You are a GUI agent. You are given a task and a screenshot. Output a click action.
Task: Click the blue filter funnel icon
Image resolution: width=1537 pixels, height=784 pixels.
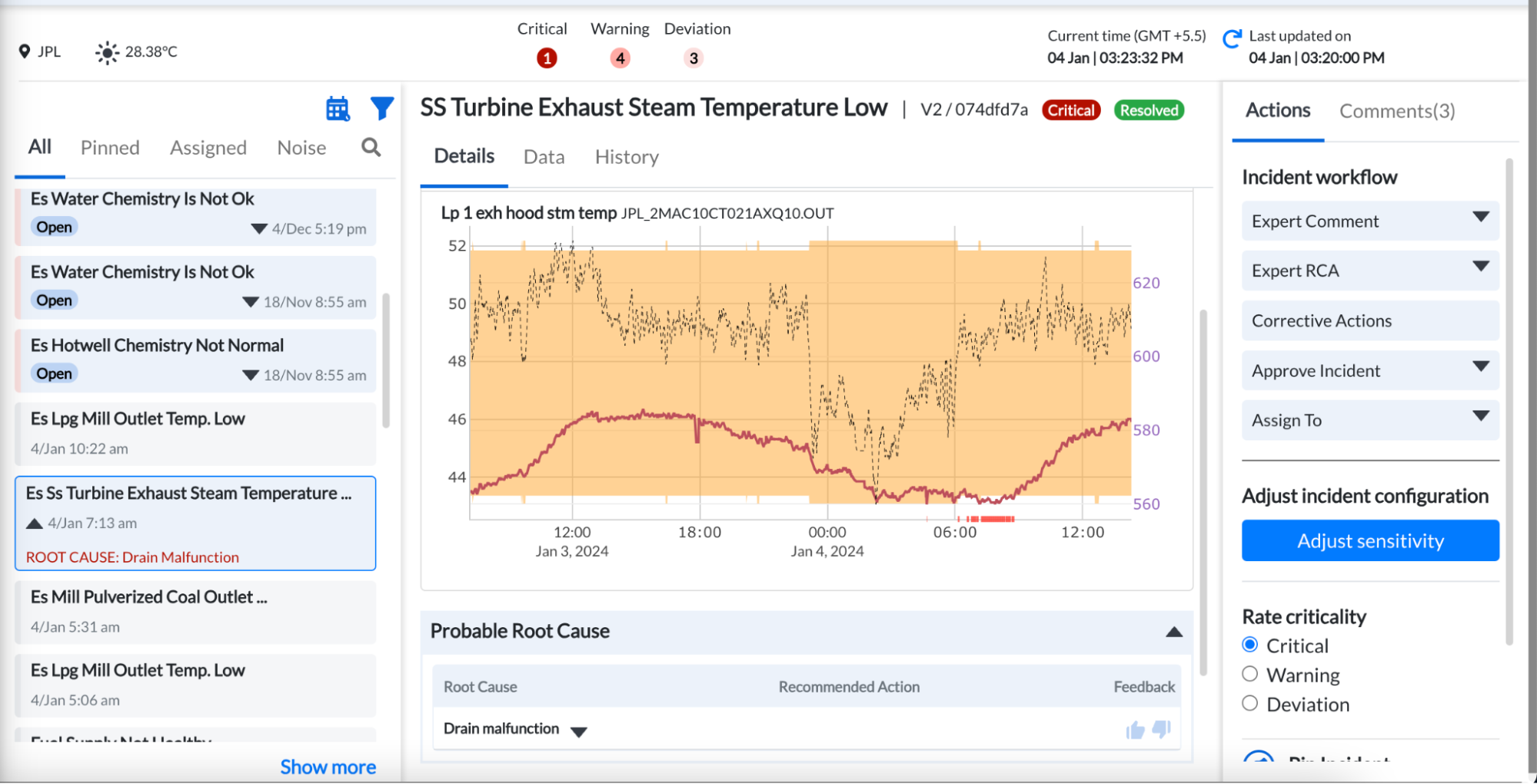(x=381, y=108)
